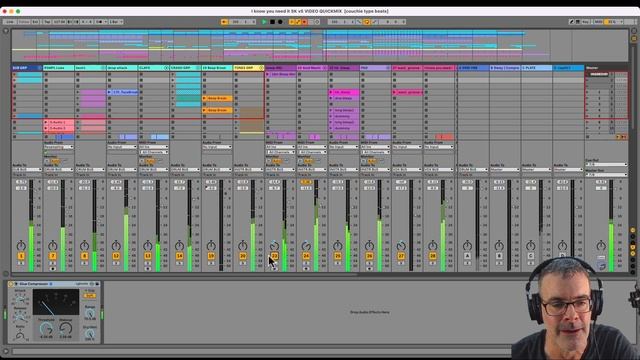Open Audio To dropdown of track 19
The height and width of the screenshot is (360, 640).
point(217,169)
